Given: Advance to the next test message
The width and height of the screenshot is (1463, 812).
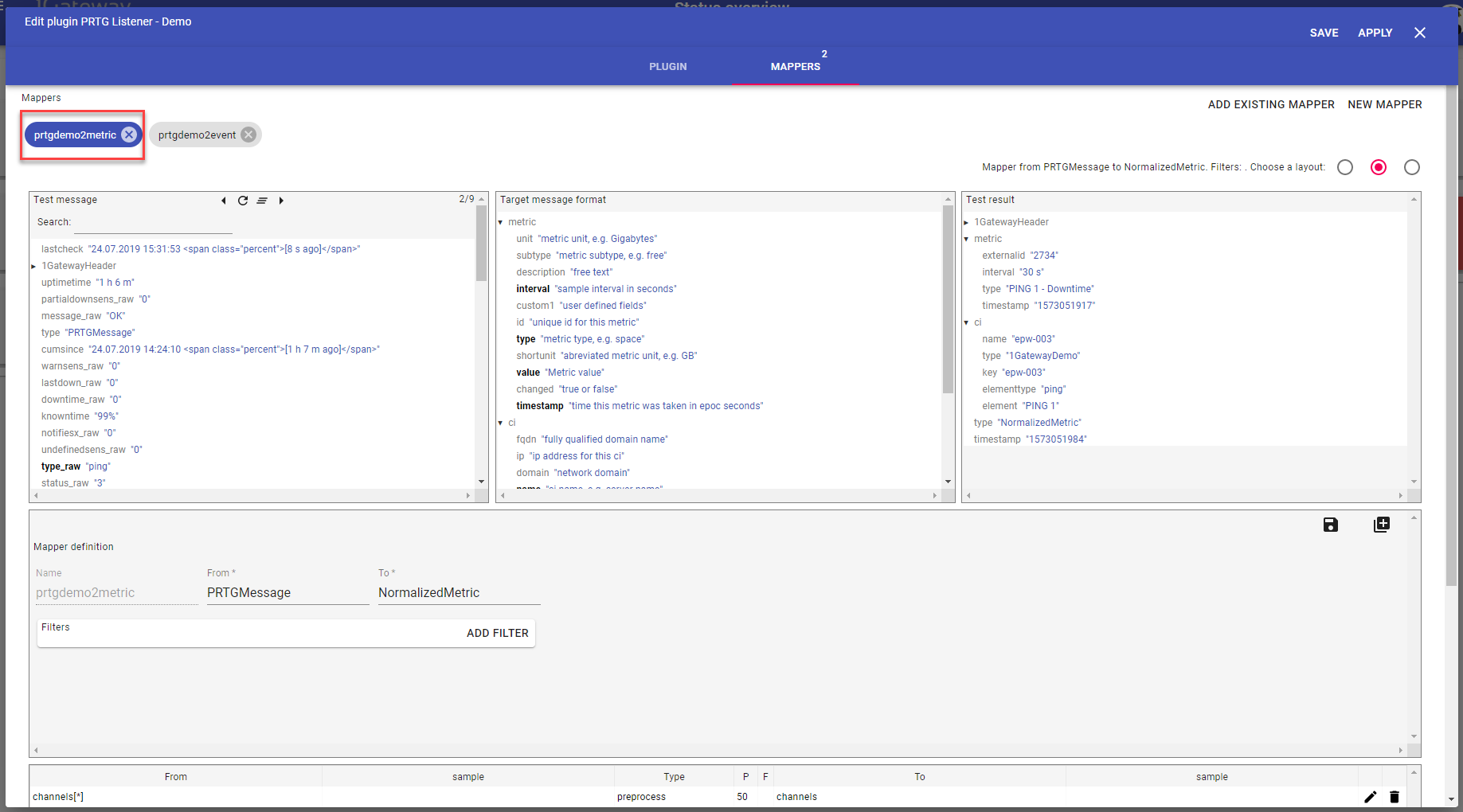Looking at the screenshot, I should pyautogui.click(x=281, y=201).
